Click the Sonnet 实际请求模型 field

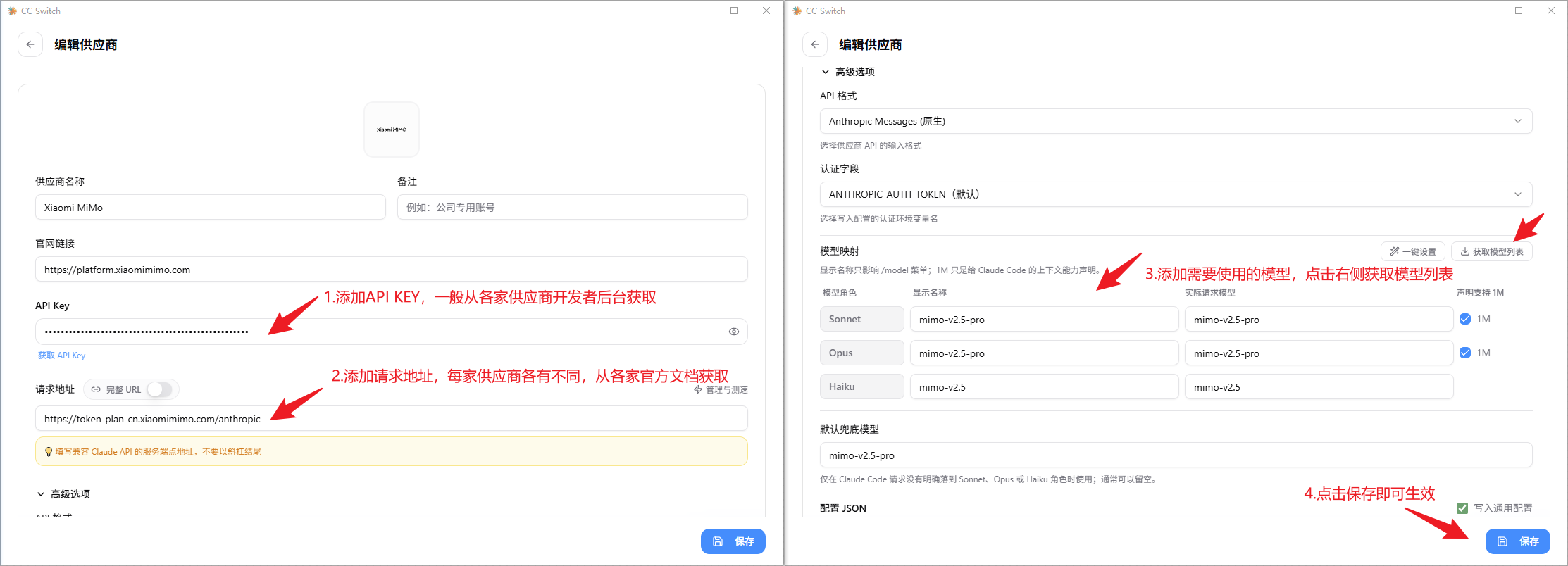pos(1319,320)
